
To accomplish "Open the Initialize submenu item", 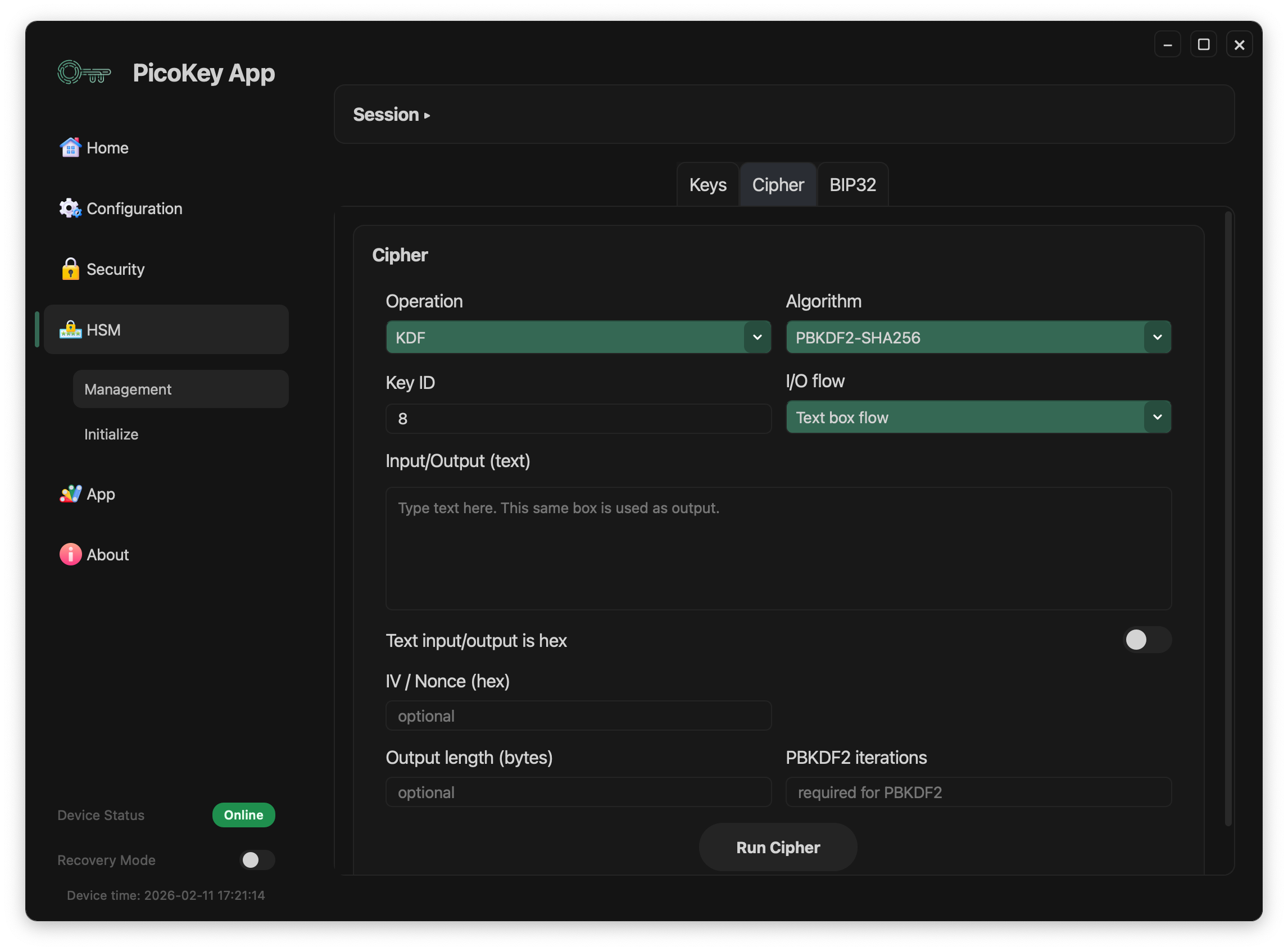I will 112,434.
